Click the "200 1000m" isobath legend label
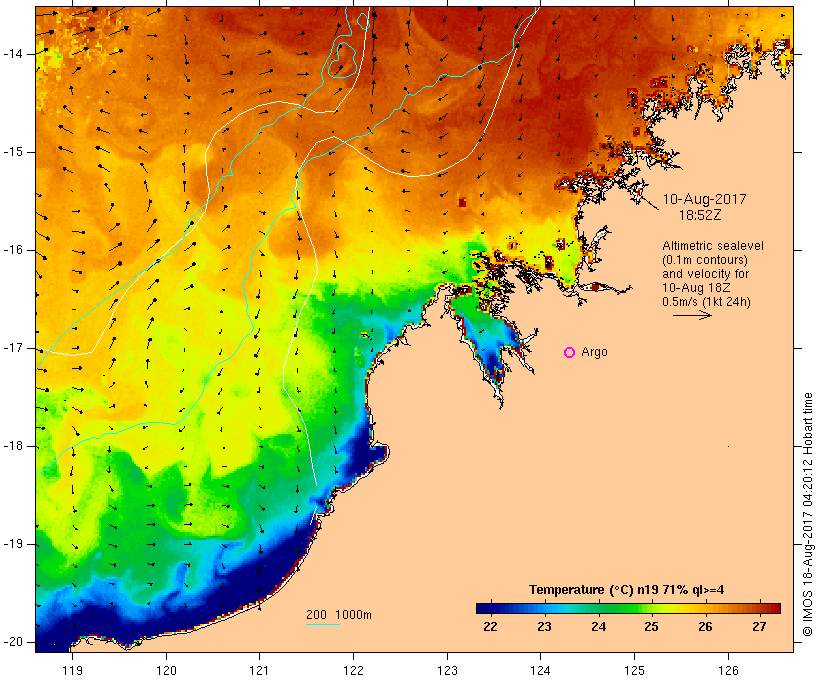 (339, 615)
